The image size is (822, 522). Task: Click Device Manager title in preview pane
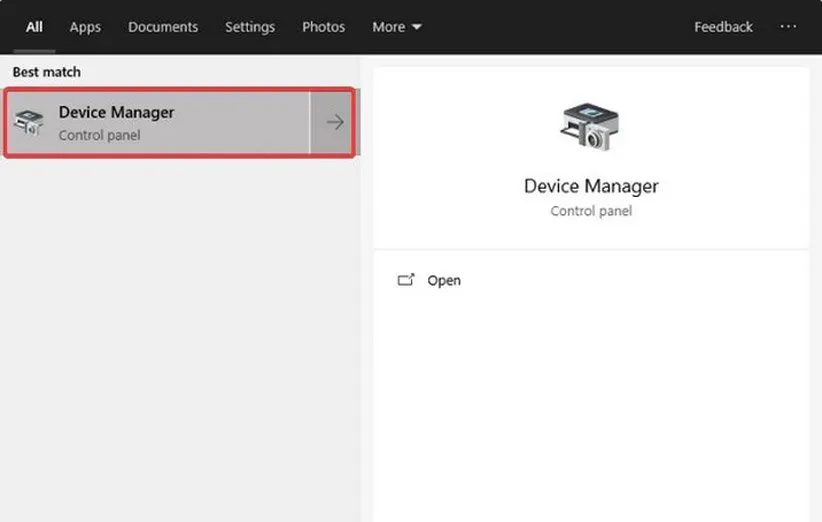coord(591,186)
